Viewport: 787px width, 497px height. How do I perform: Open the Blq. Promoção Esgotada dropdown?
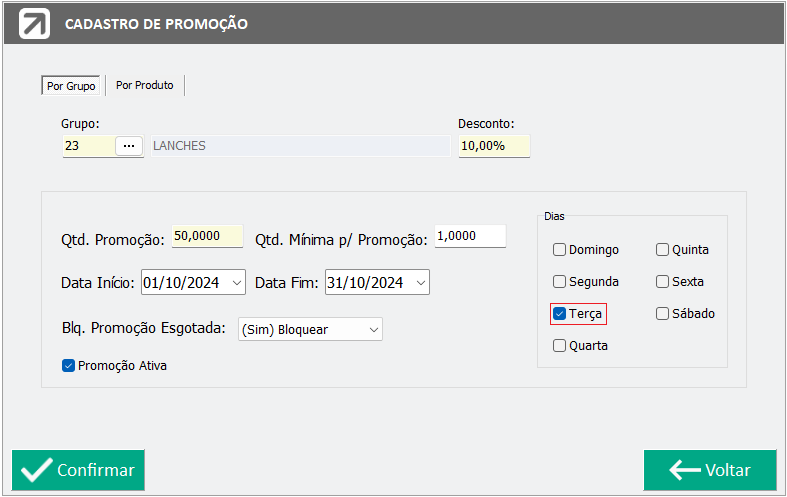coord(373,330)
